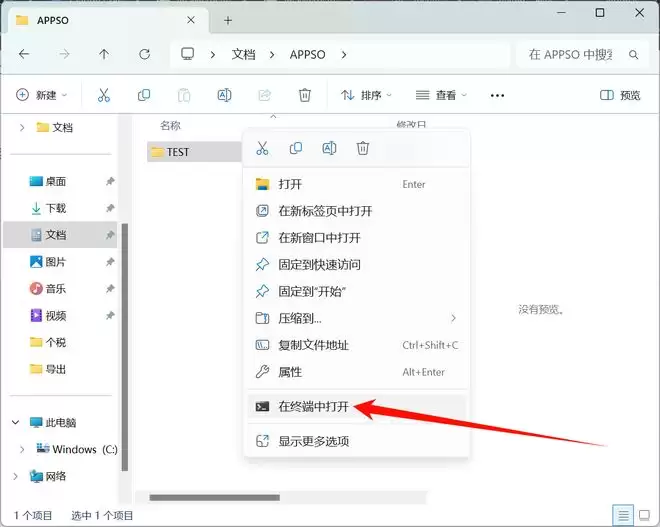Click the refresh button in navigation bar
The image size is (660, 527).
tap(144, 54)
